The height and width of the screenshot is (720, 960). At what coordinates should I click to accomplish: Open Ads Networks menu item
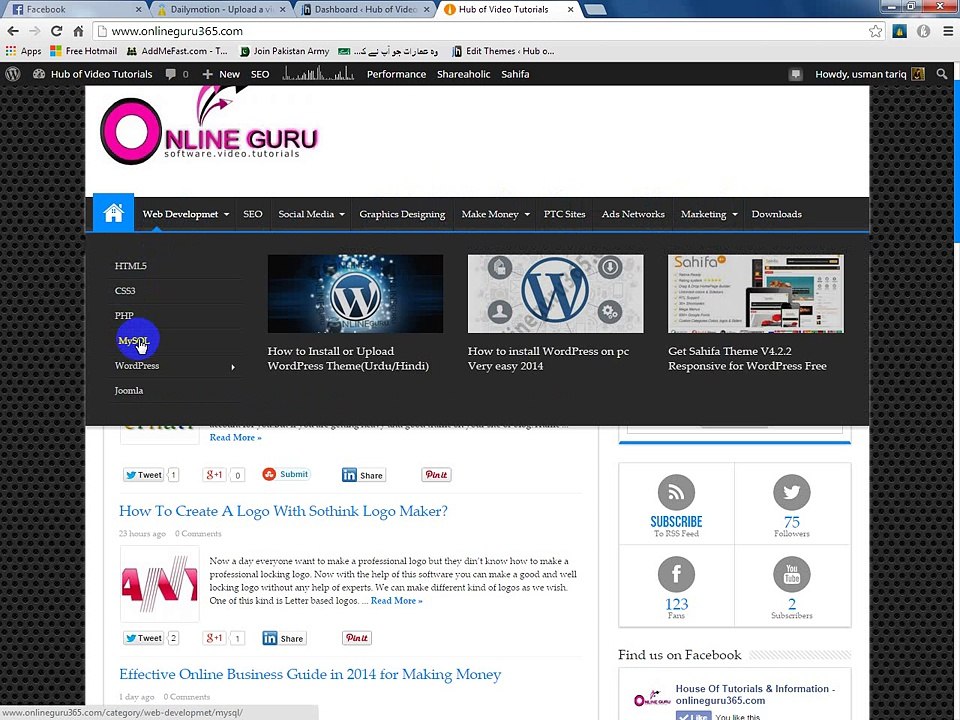633,214
